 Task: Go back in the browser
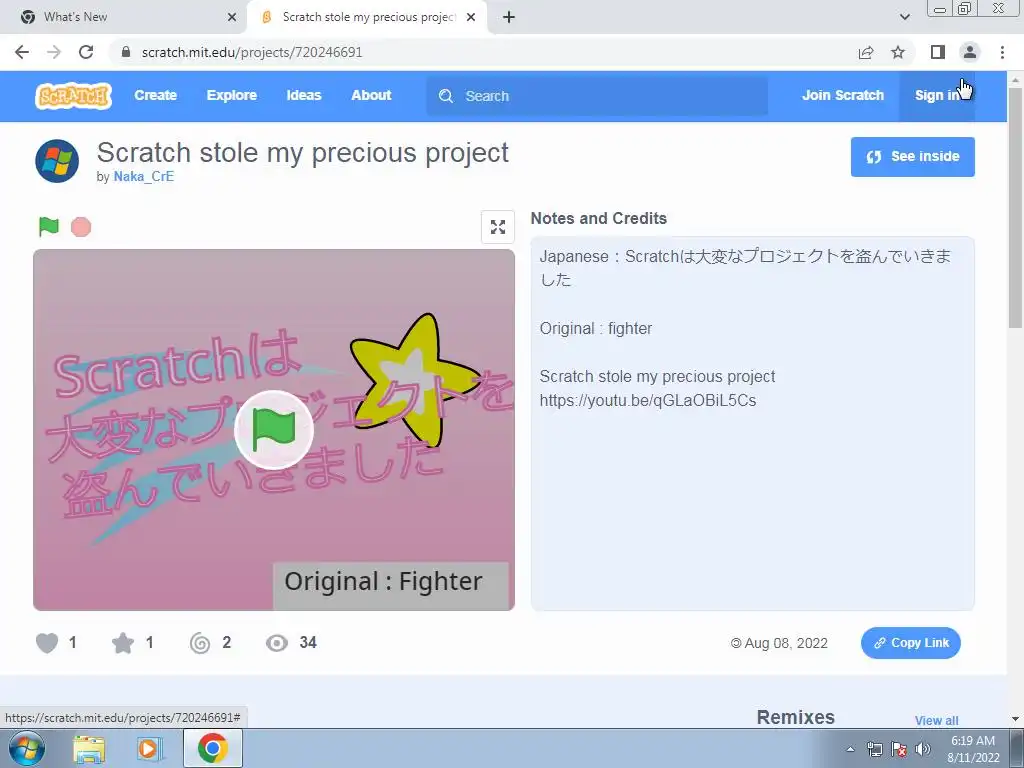[x=22, y=52]
